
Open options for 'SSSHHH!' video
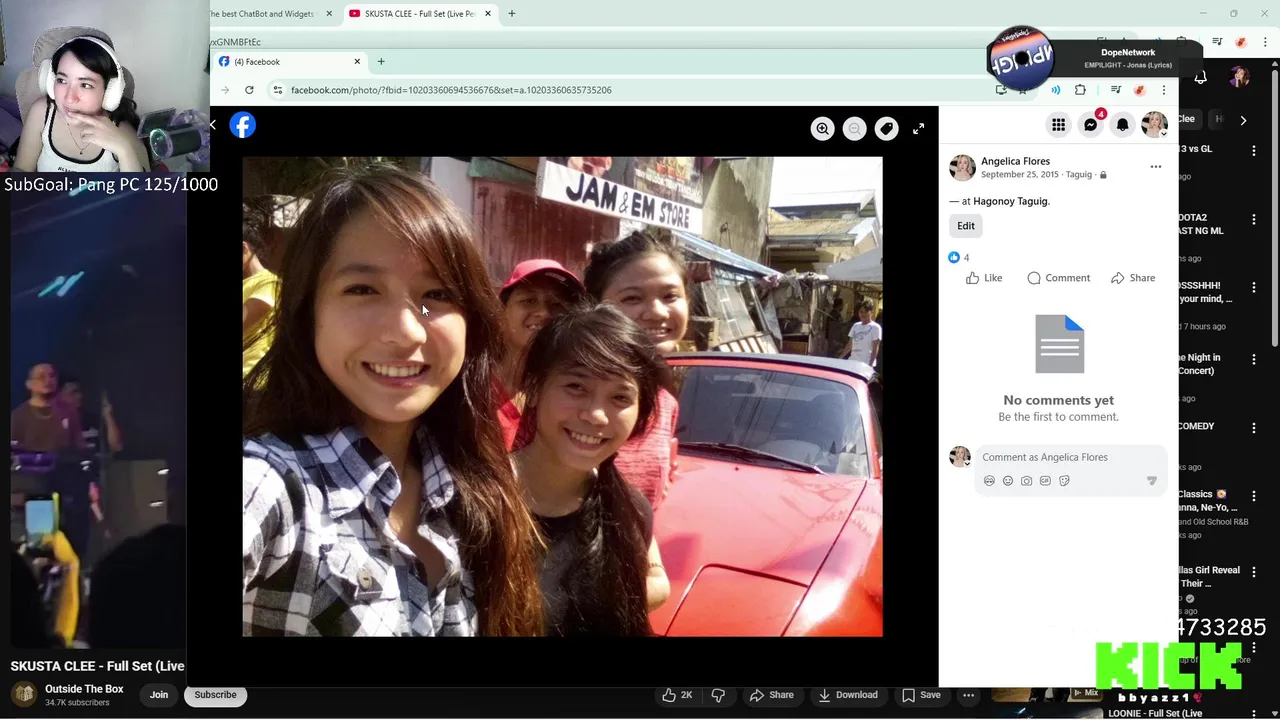coord(1254,288)
